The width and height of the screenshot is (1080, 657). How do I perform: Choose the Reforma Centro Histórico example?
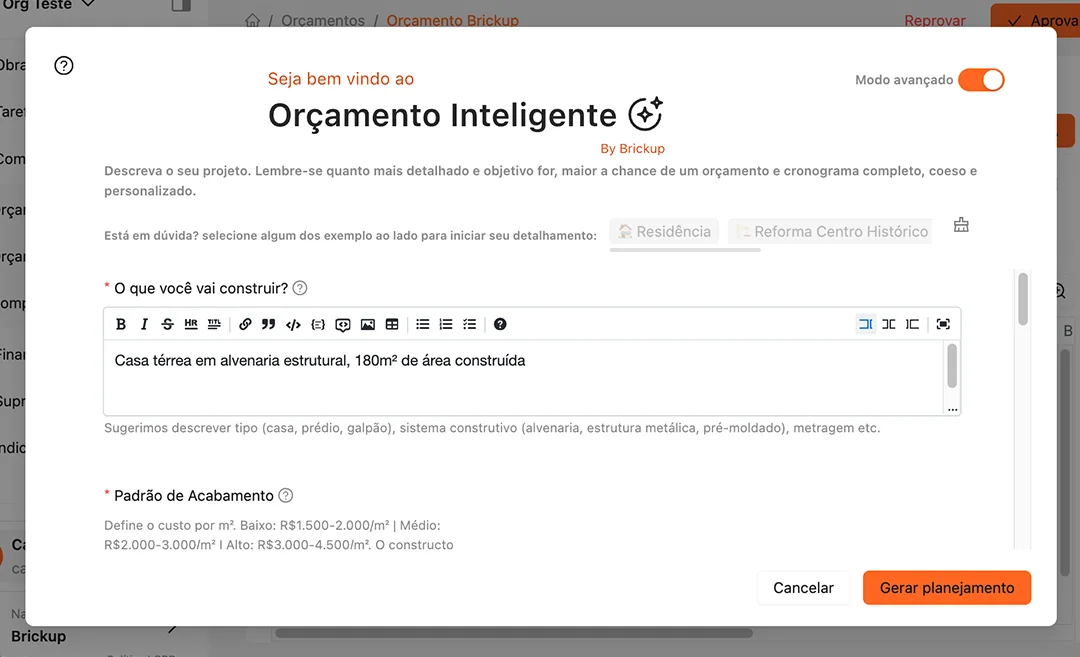tap(830, 231)
